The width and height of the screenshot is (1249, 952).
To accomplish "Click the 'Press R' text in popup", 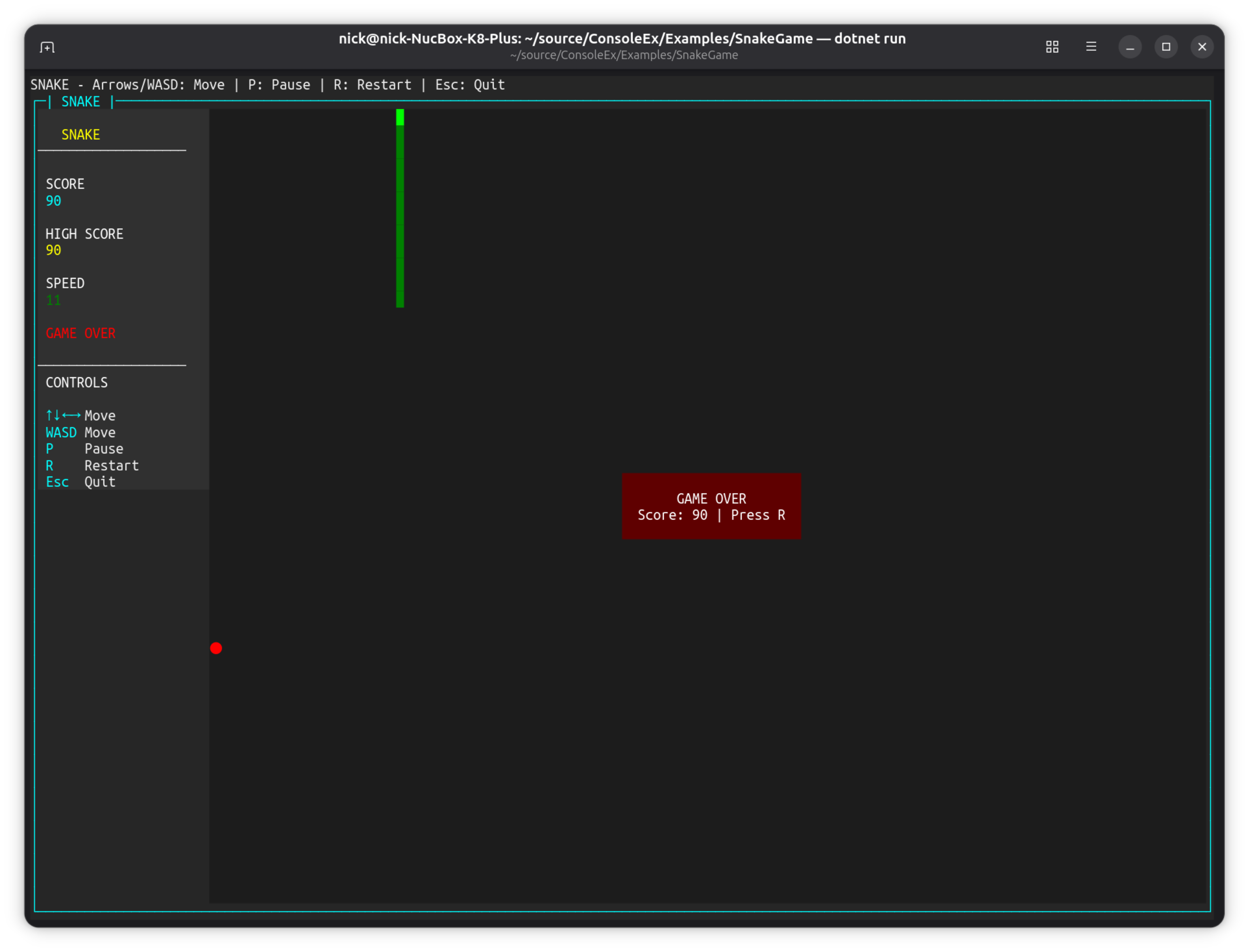I will point(758,515).
